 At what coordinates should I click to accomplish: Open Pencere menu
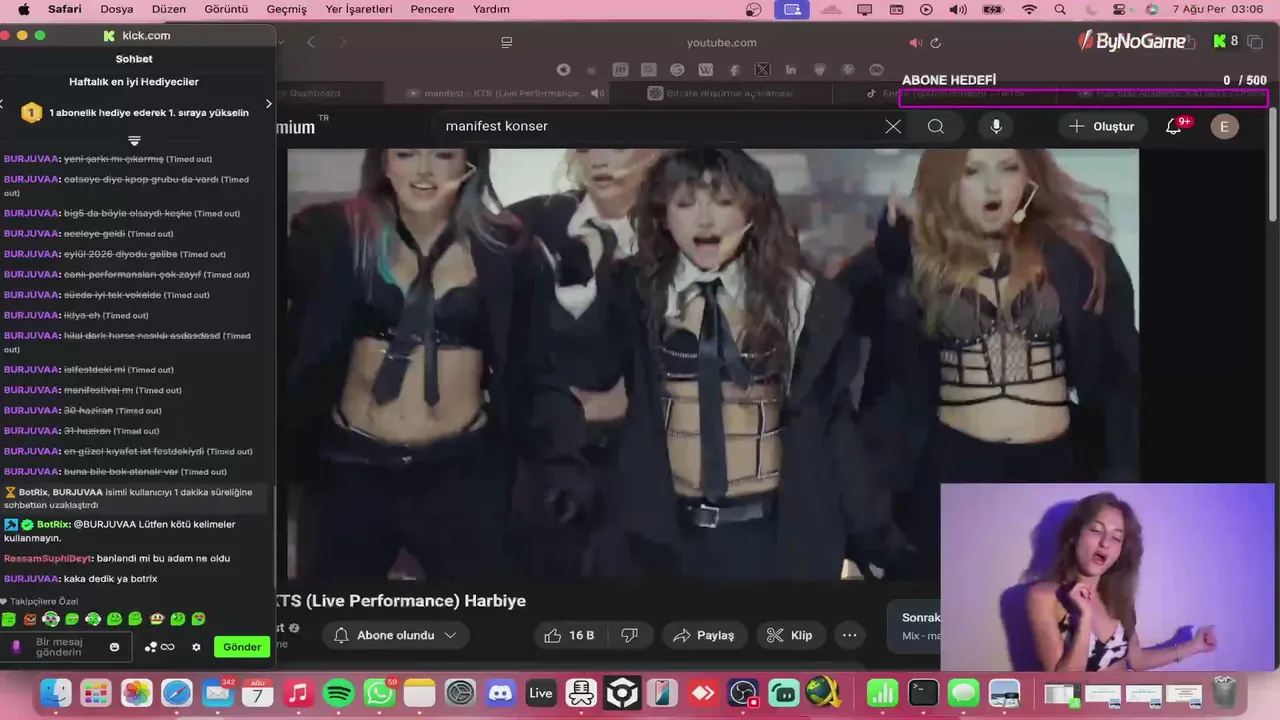(x=432, y=9)
